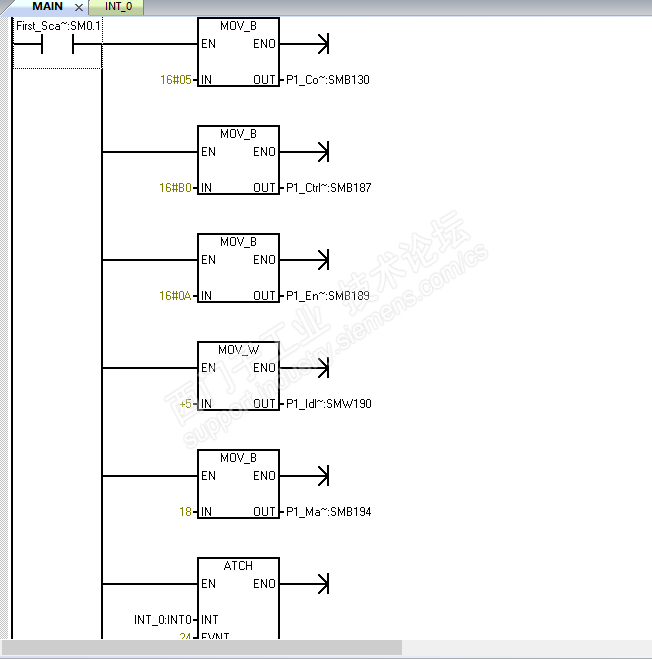
Task: Click the +5 input value
Action: (185, 404)
